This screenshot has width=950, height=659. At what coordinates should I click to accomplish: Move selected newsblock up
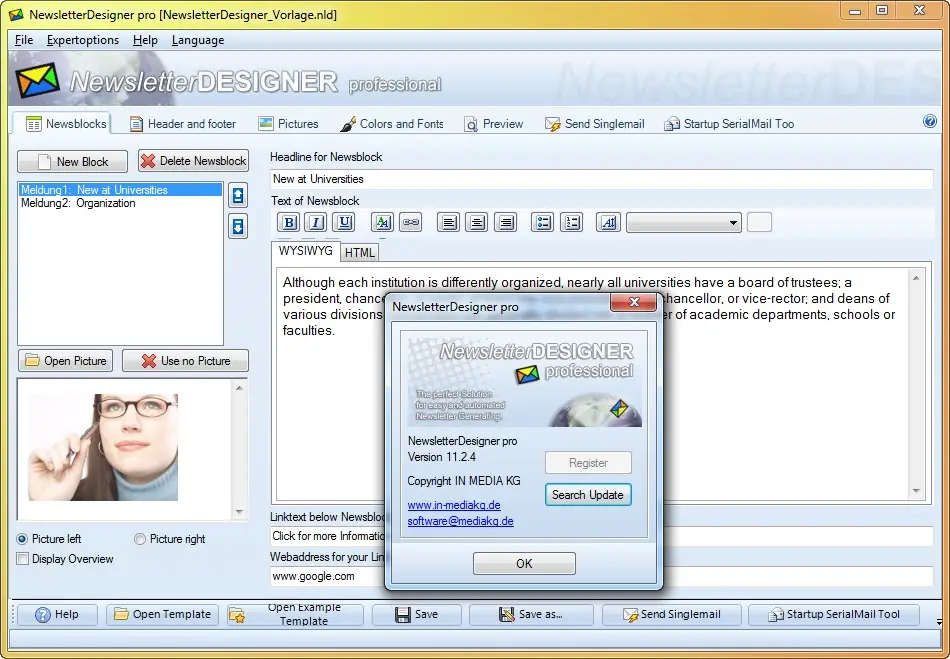pos(238,196)
